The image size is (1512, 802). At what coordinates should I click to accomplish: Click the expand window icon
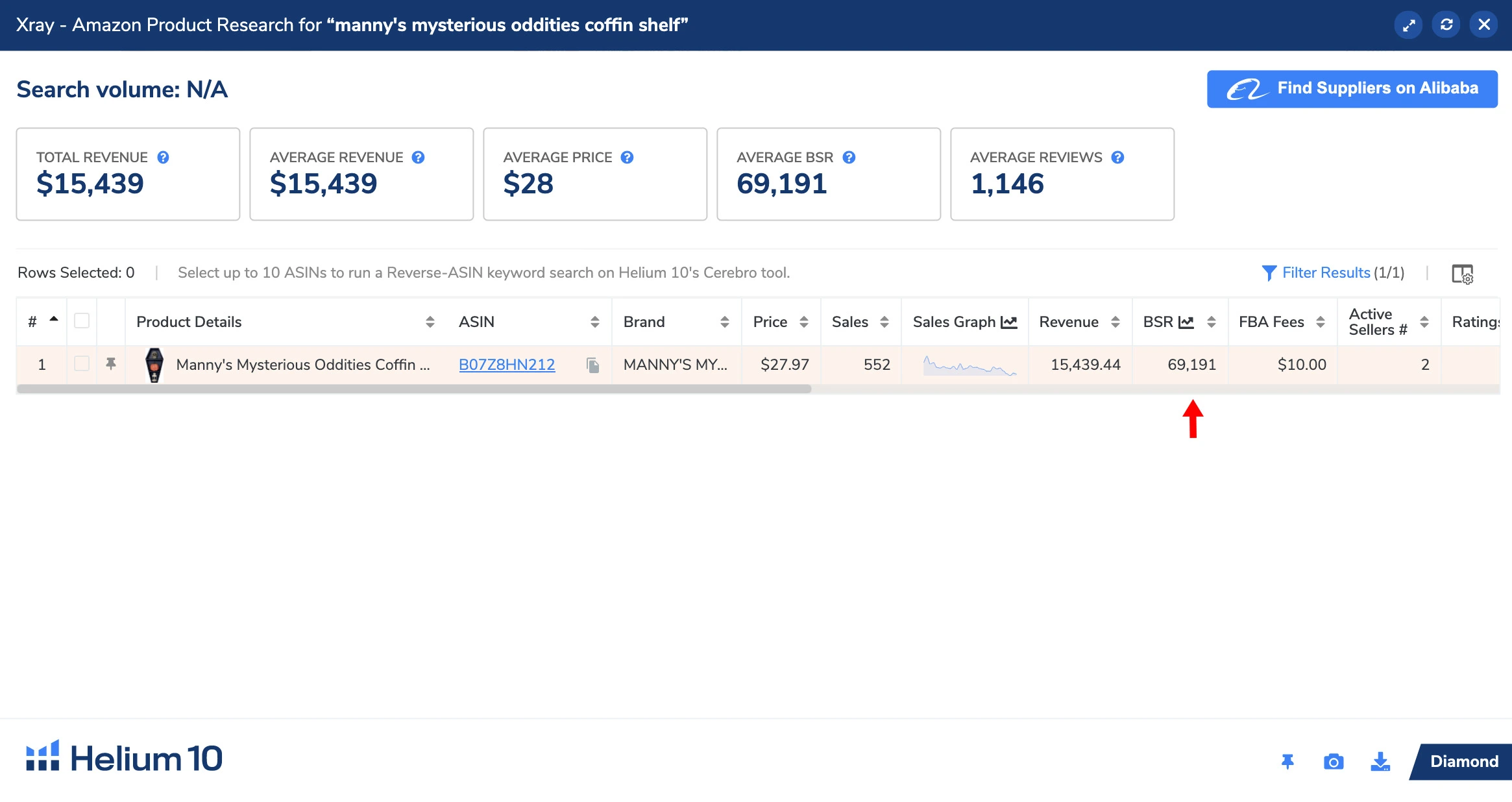(x=1408, y=25)
